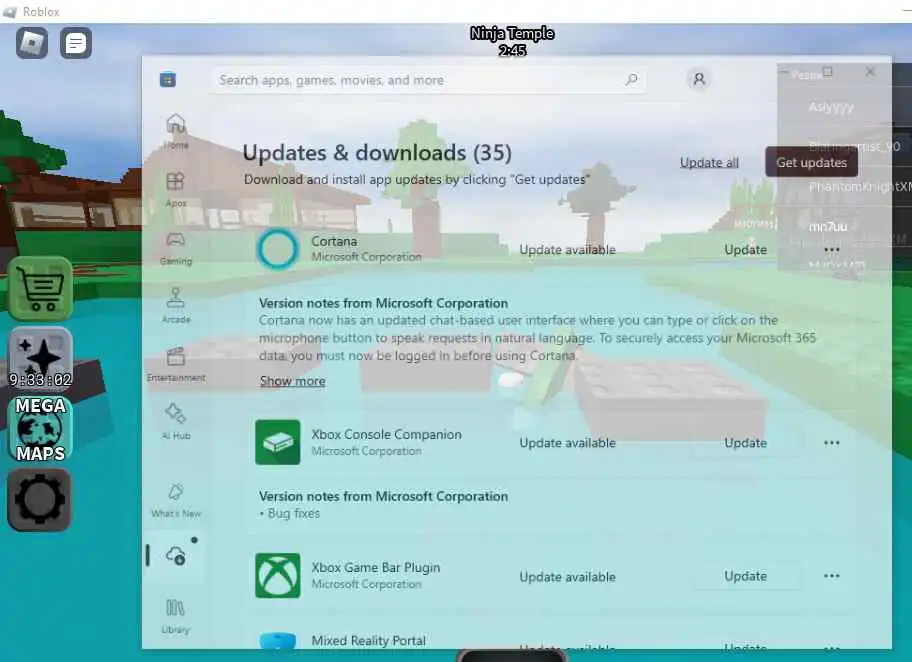Screen dimensions: 912x662
Task: Open the in-game shop cart icon
Action: pos(40,289)
